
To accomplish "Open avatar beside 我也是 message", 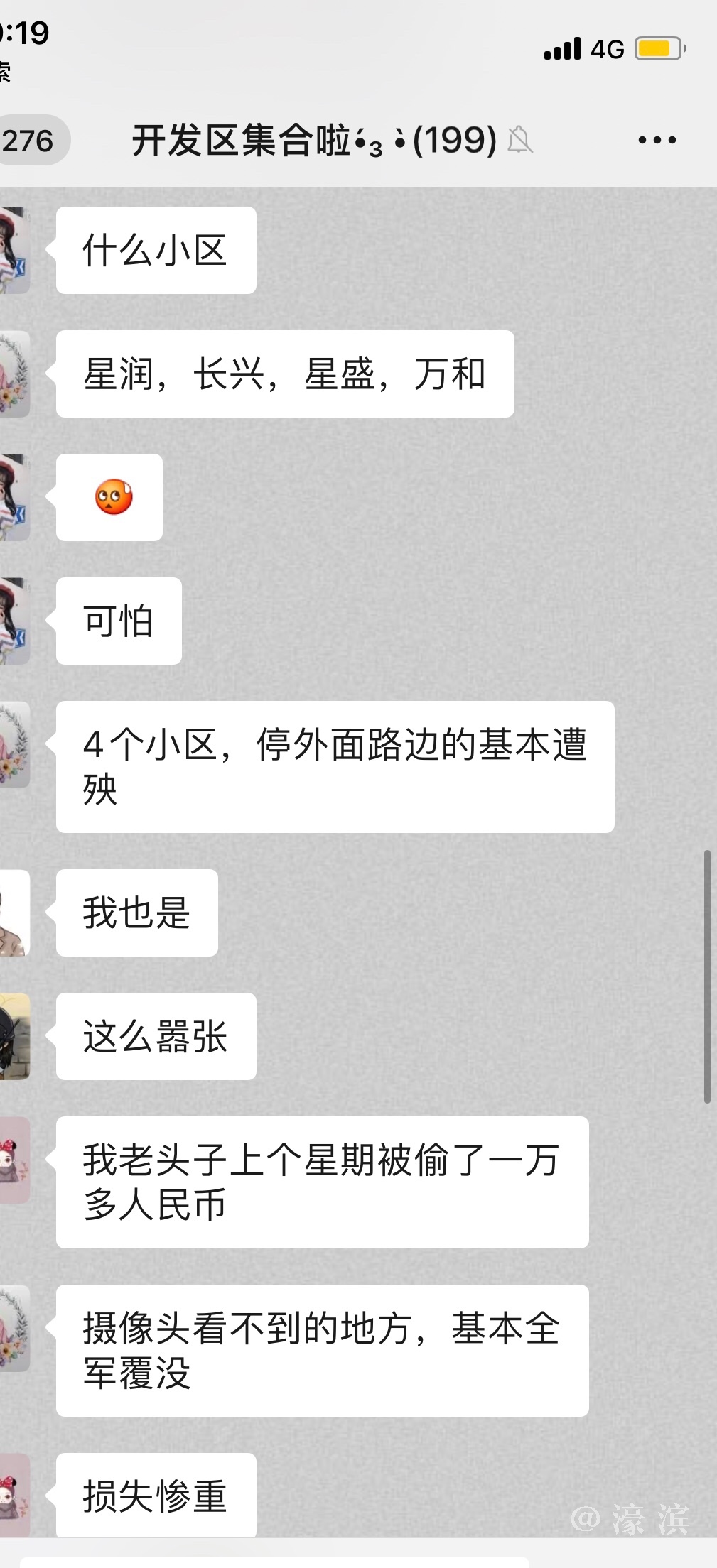I will 14,913.
